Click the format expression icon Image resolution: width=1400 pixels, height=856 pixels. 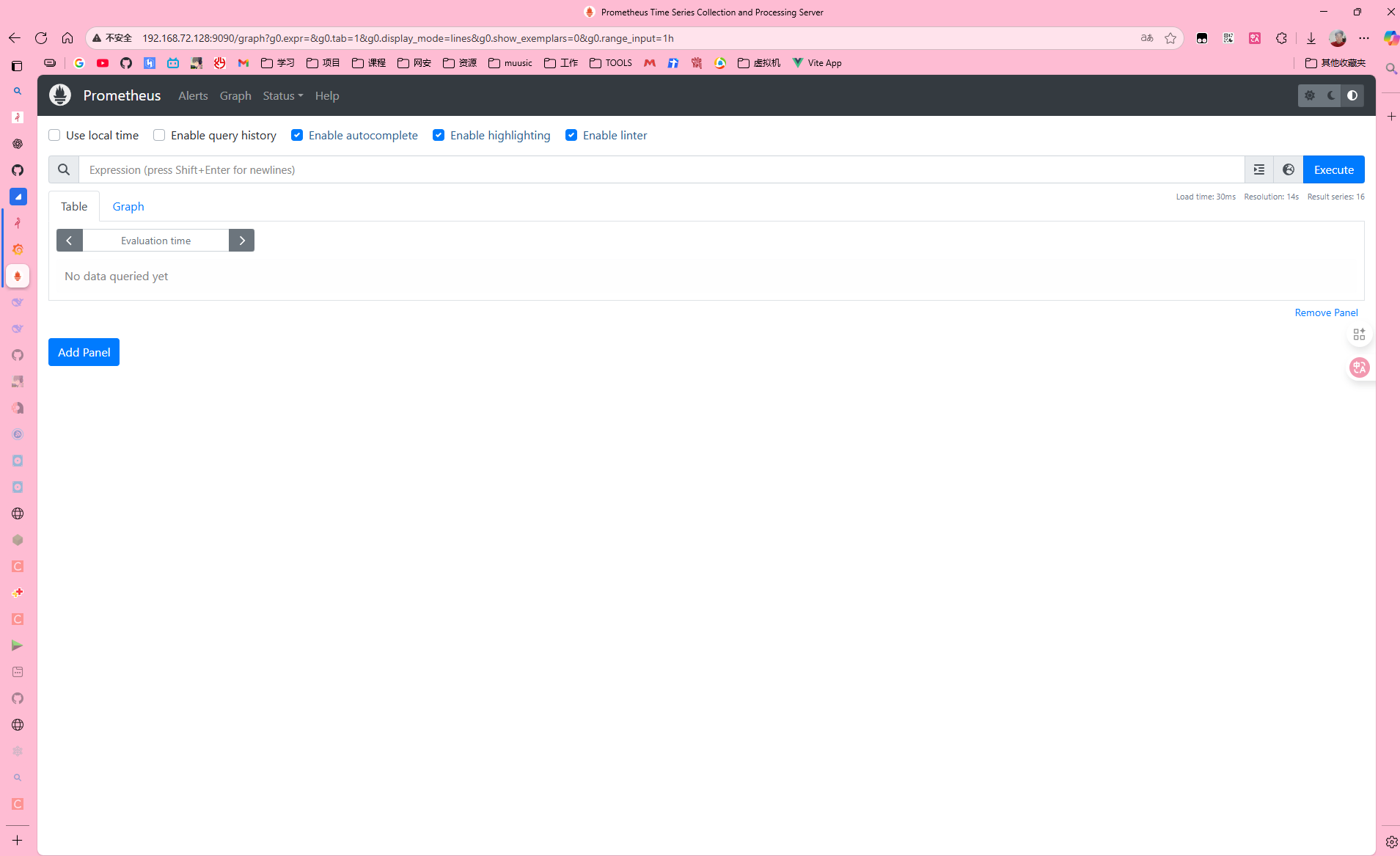click(x=1259, y=169)
